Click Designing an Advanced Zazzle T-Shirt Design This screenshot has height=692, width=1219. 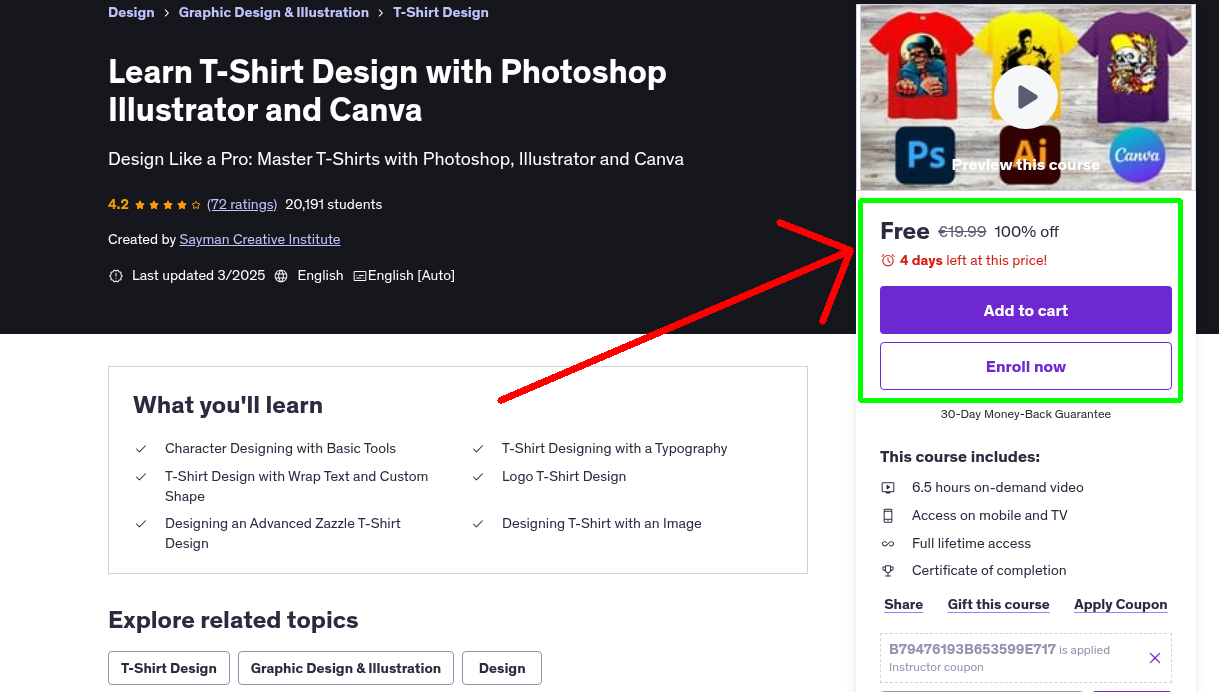click(283, 534)
